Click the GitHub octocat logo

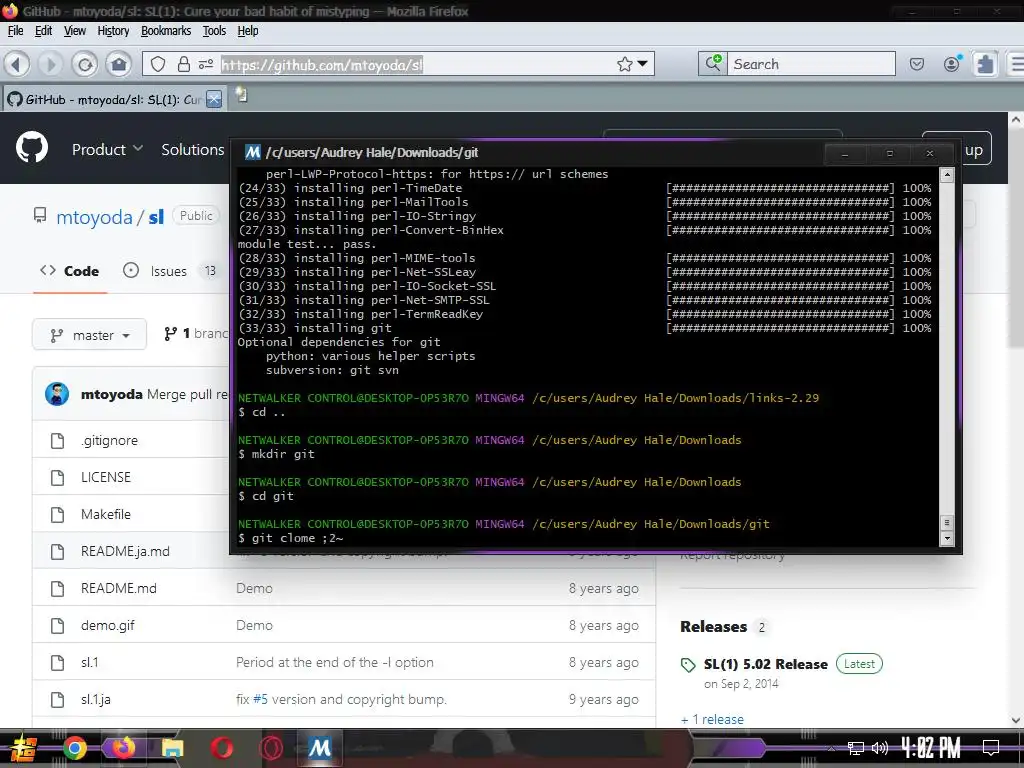point(32,148)
